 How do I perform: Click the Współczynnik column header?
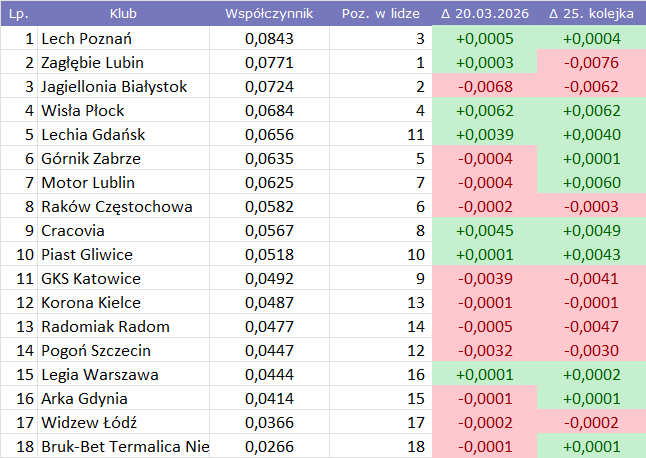269,15
